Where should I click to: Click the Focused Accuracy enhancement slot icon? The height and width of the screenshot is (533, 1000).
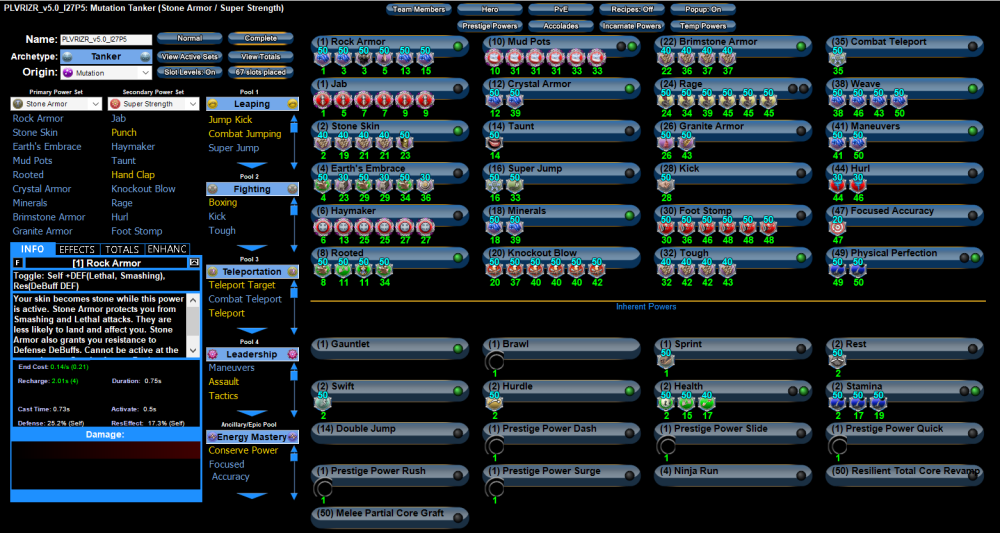(x=838, y=228)
